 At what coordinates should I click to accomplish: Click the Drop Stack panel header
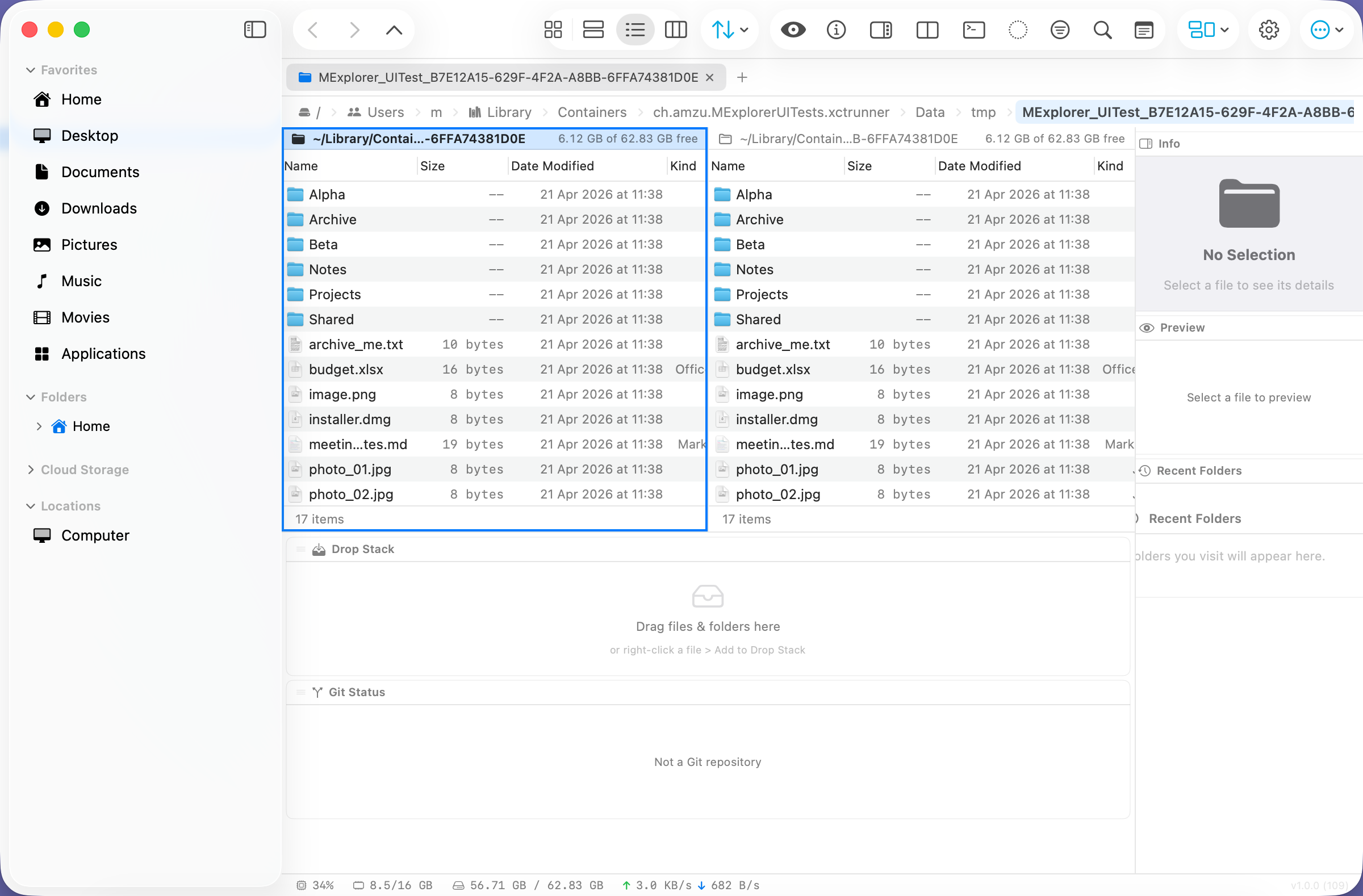click(x=708, y=549)
